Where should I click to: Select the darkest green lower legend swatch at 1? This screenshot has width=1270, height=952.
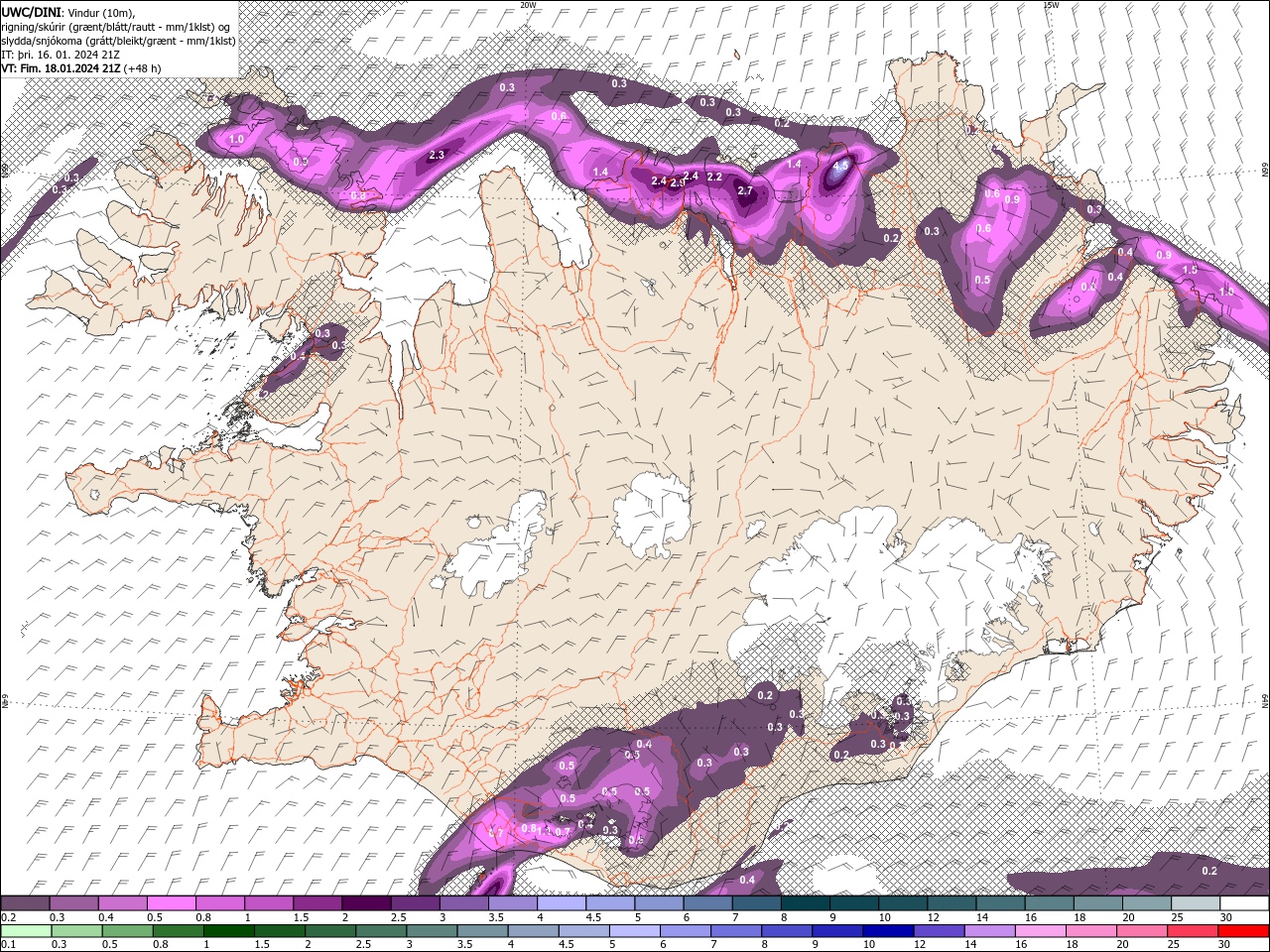(229, 931)
